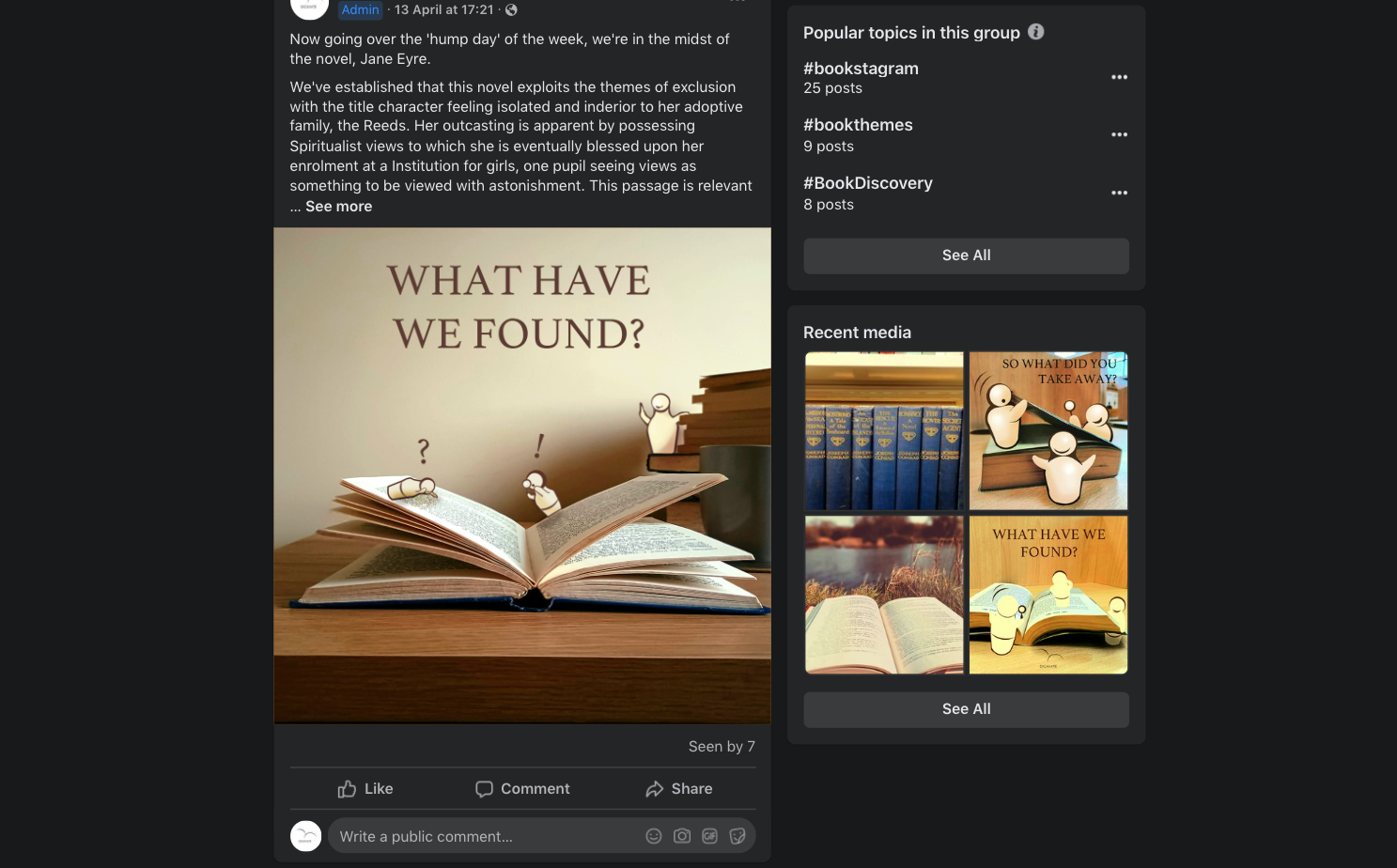1397x868 pixels.
Task: Insert a GIF into the comment
Action: click(x=710, y=836)
